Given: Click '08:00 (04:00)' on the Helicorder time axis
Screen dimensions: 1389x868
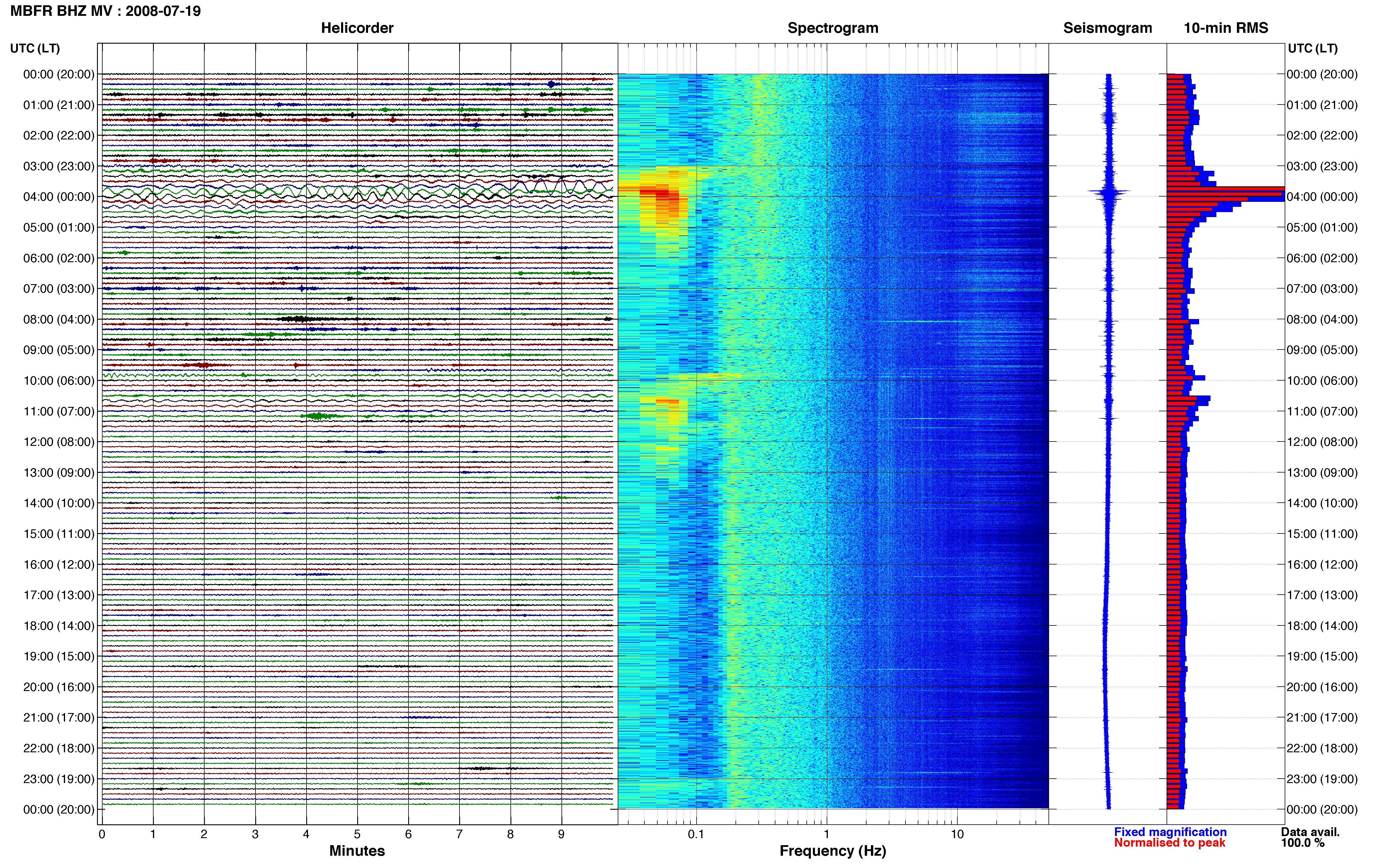Looking at the screenshot, I should pos(59,319).
